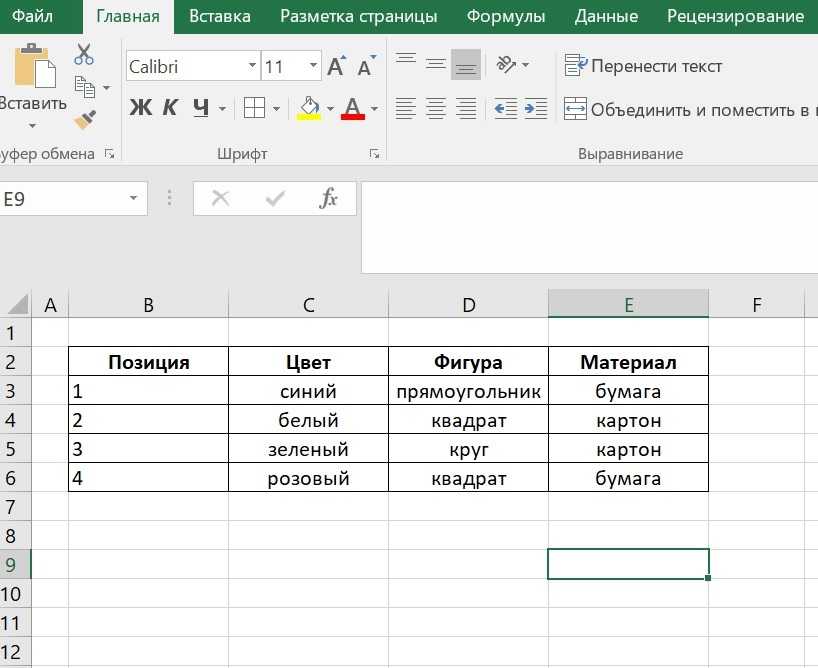Expand the copy options arrow
Screen dimensions: 818x668
tap(106, 87)
